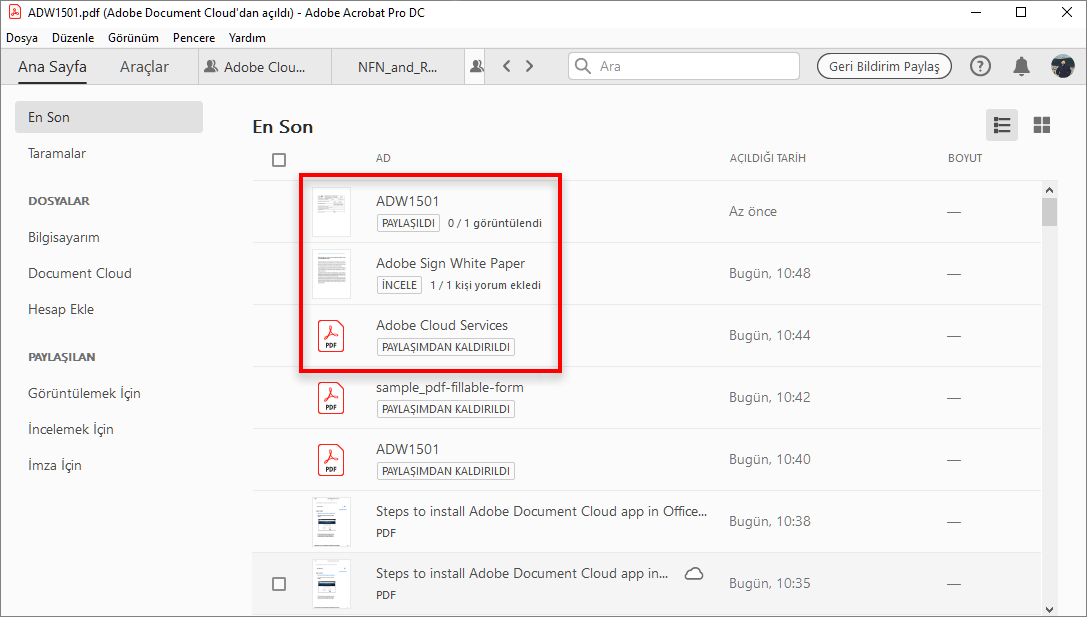
Task: Click the magnifier search icon
Action: pos(583,66)
